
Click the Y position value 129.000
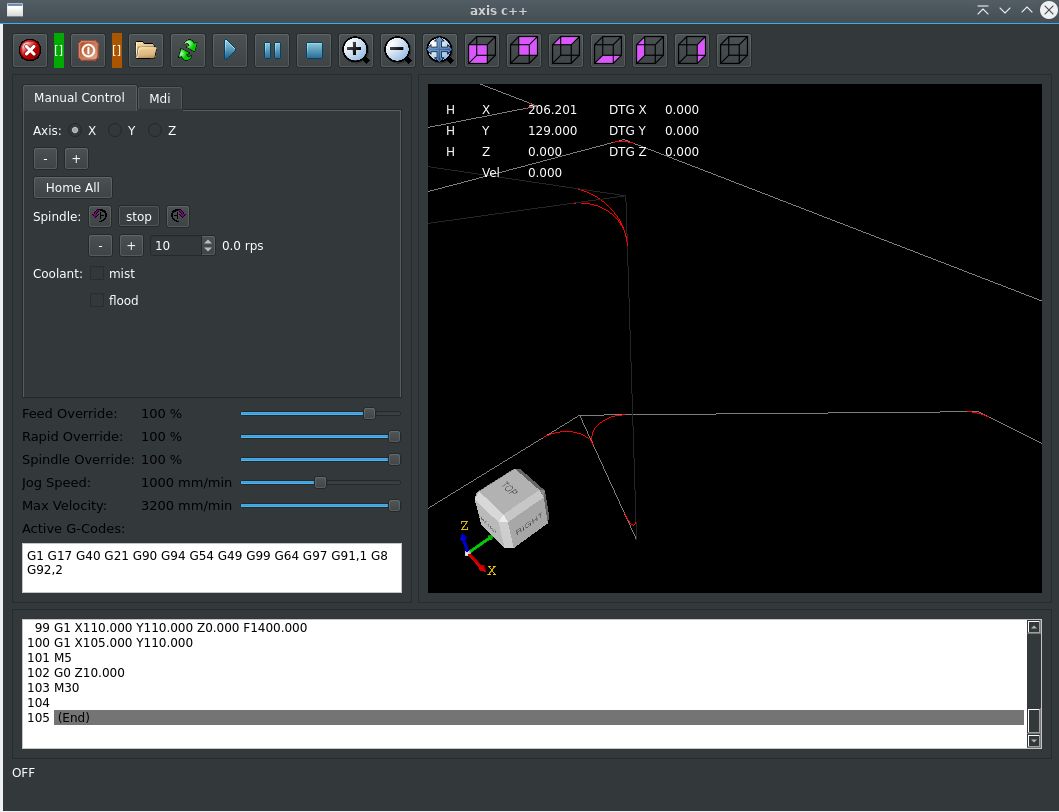552,130
